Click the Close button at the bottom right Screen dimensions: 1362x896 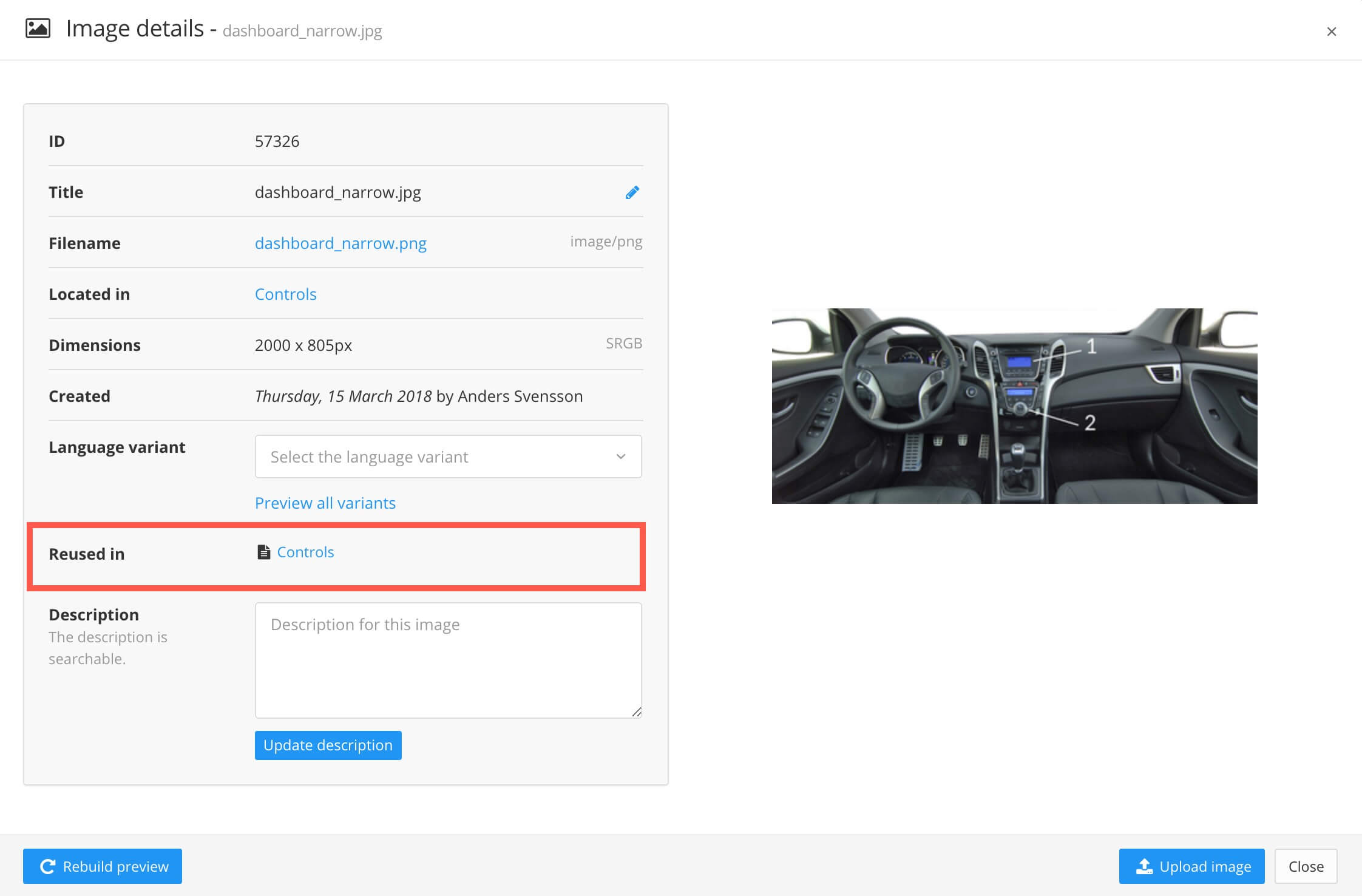[1306, 866]
